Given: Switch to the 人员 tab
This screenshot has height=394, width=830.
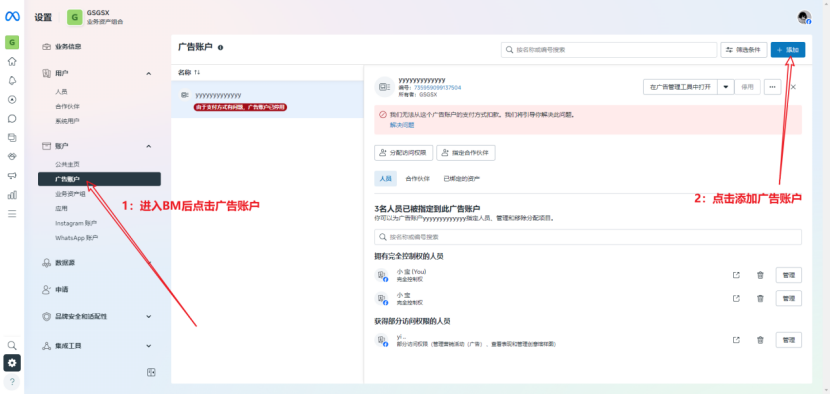Looking at the screenshot, I should [x=385, y=178].
